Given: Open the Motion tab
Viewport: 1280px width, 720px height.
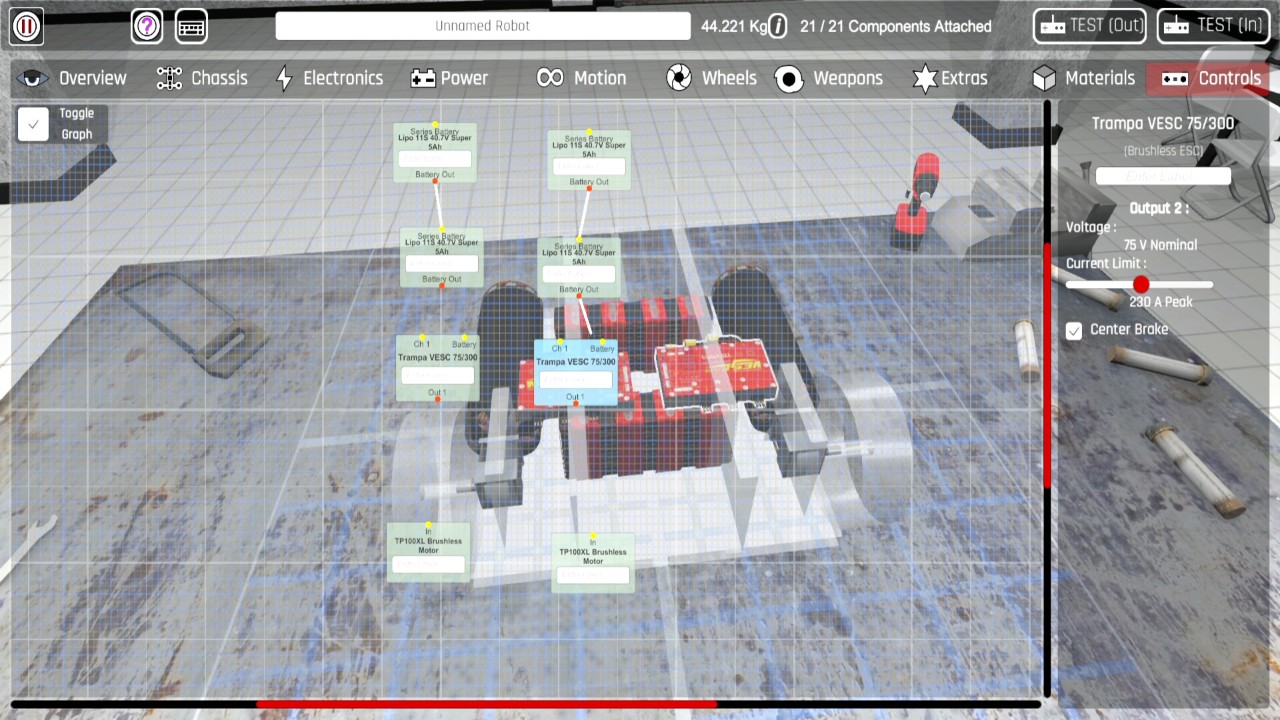Looking at the screenshot, I should click(x=581, y=78).
